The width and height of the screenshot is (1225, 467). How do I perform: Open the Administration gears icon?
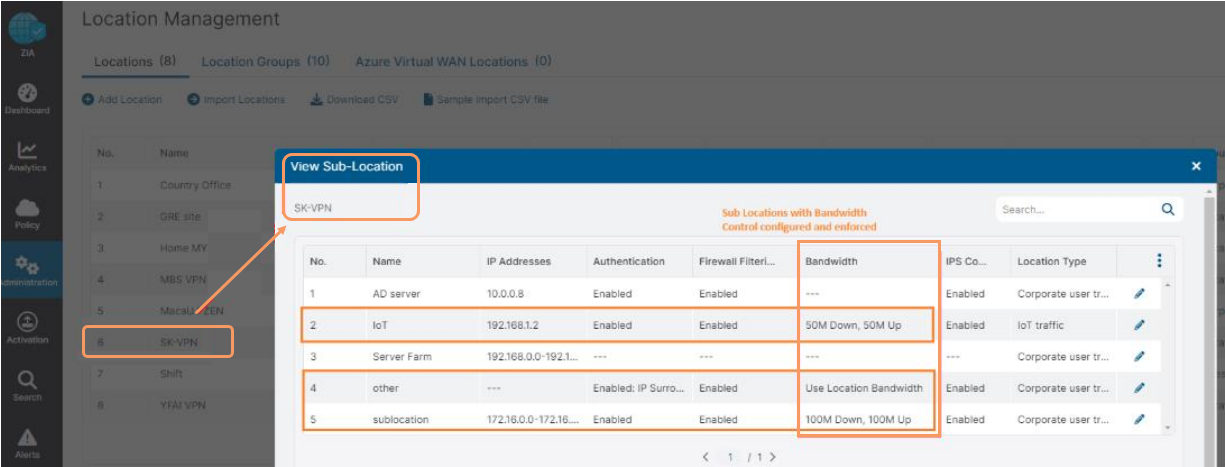(28, 267)
